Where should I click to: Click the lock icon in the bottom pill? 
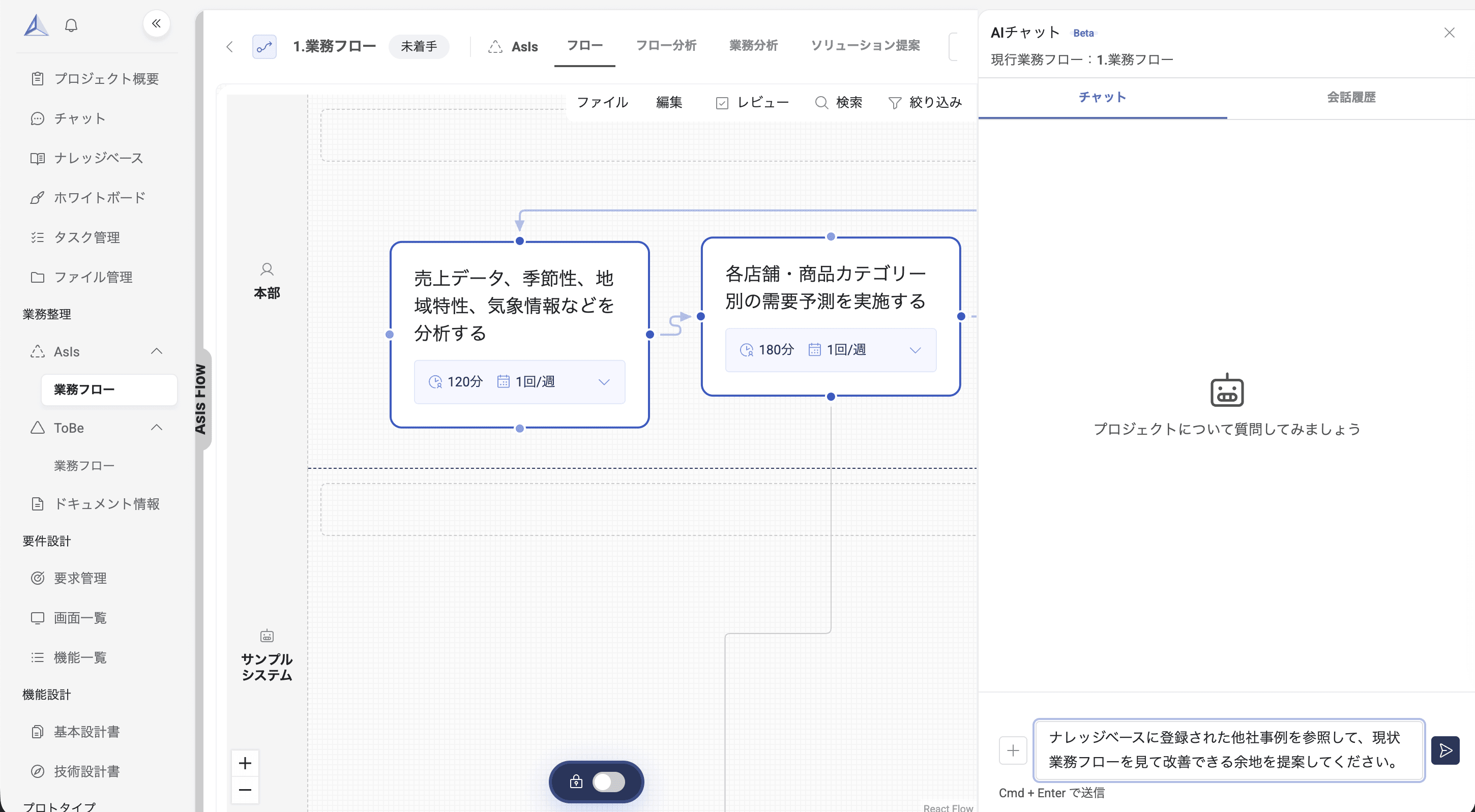coord(576,781)
